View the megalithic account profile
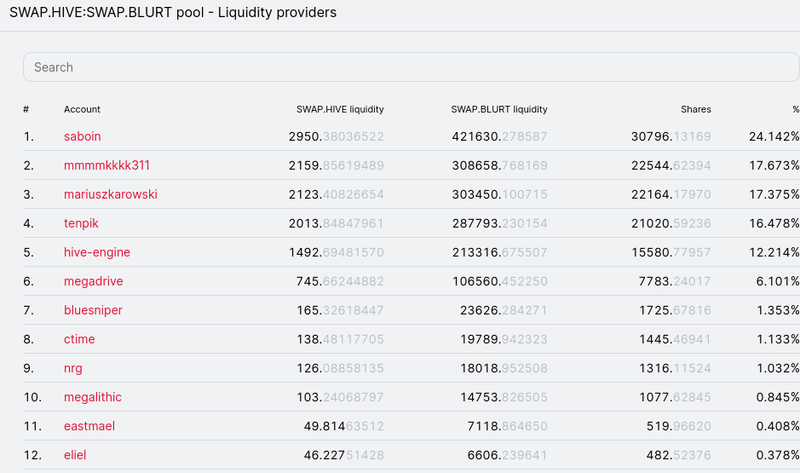Screen dimensions: 800x473 tap(93, 397)
